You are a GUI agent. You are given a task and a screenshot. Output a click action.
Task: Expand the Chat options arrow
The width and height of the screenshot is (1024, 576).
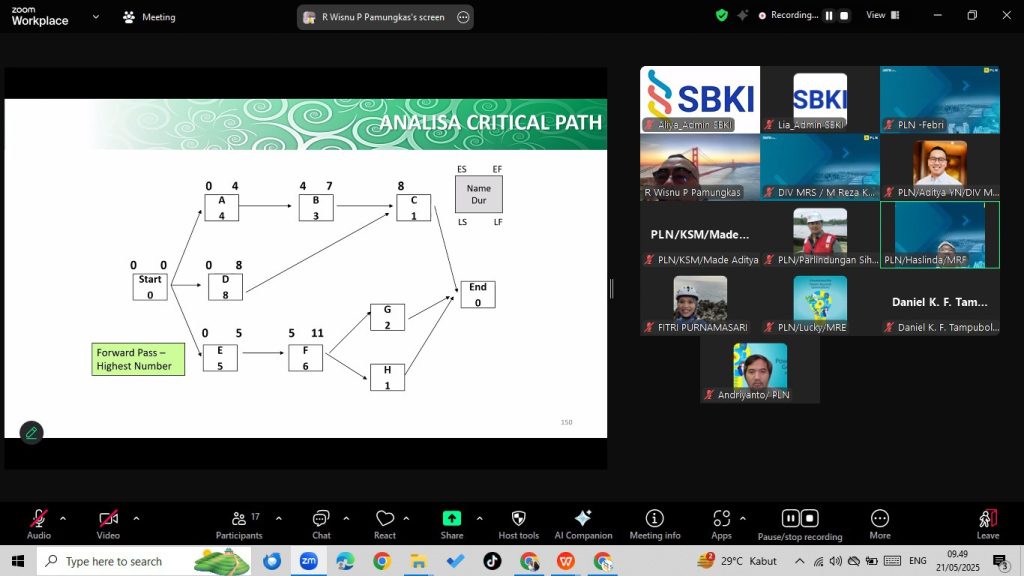(346, 519)
